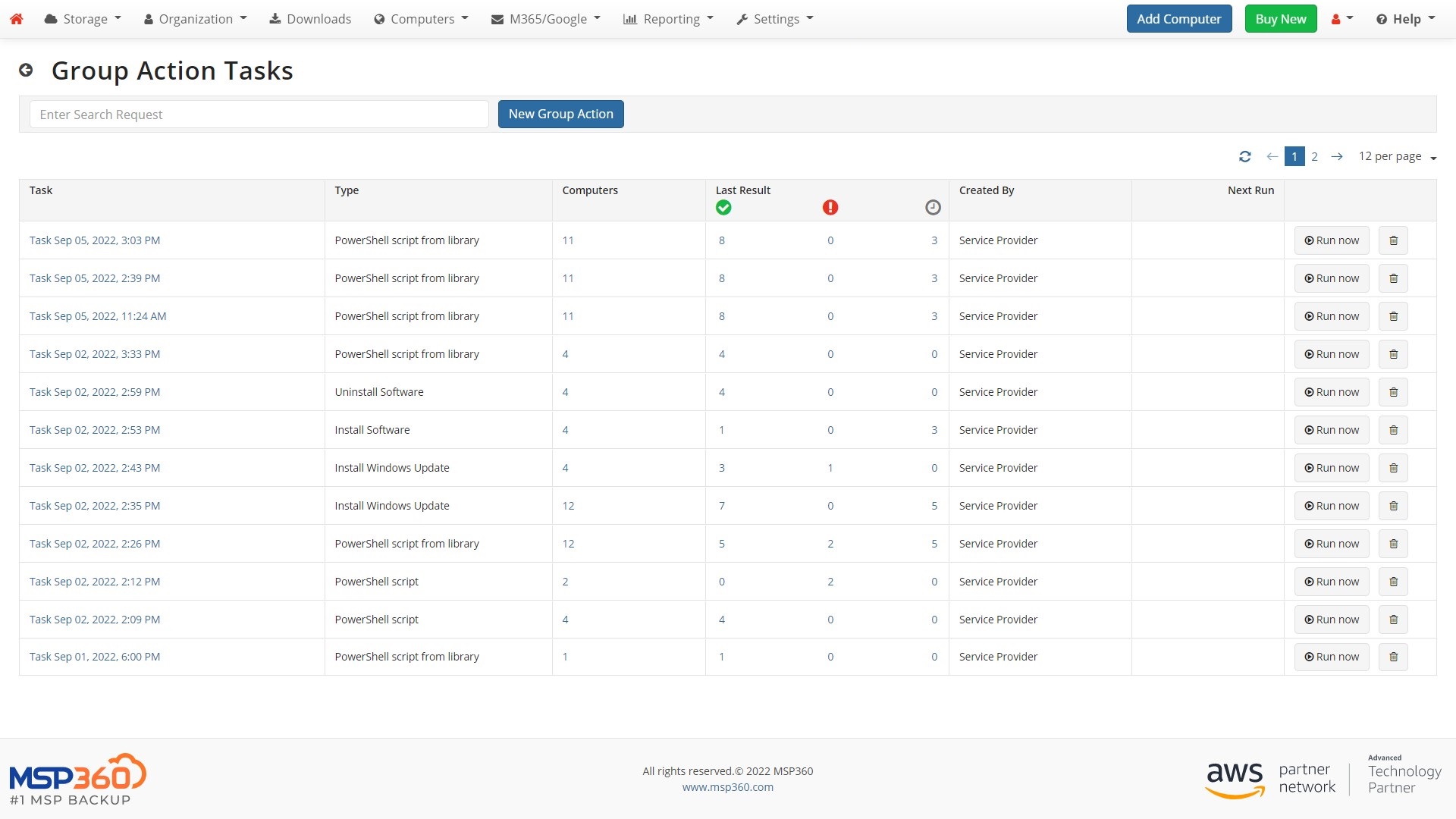The image size is (1456, 819).
Task: Click the red error status icon
Action: point(830,207)
